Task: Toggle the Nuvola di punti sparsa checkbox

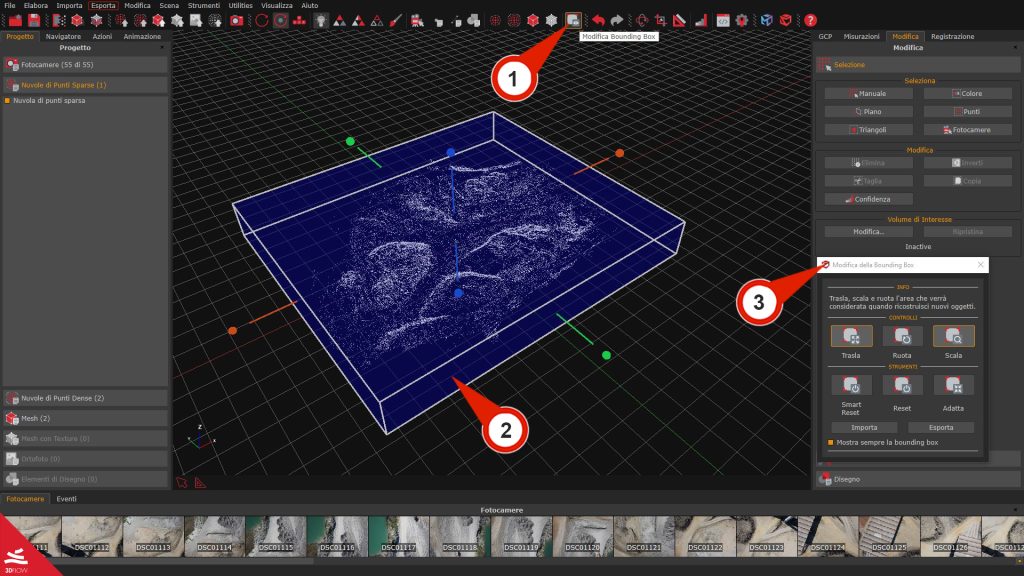Action: point(7,101)
